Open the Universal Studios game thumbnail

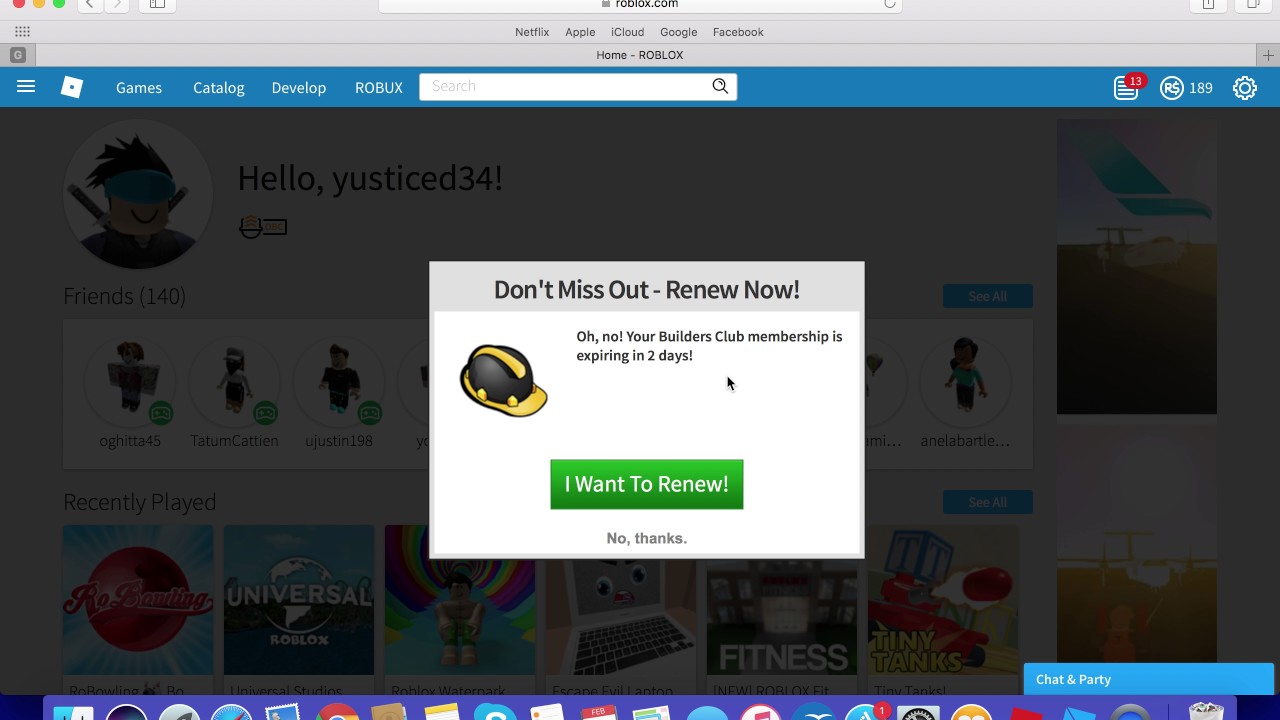click(299, 600)
